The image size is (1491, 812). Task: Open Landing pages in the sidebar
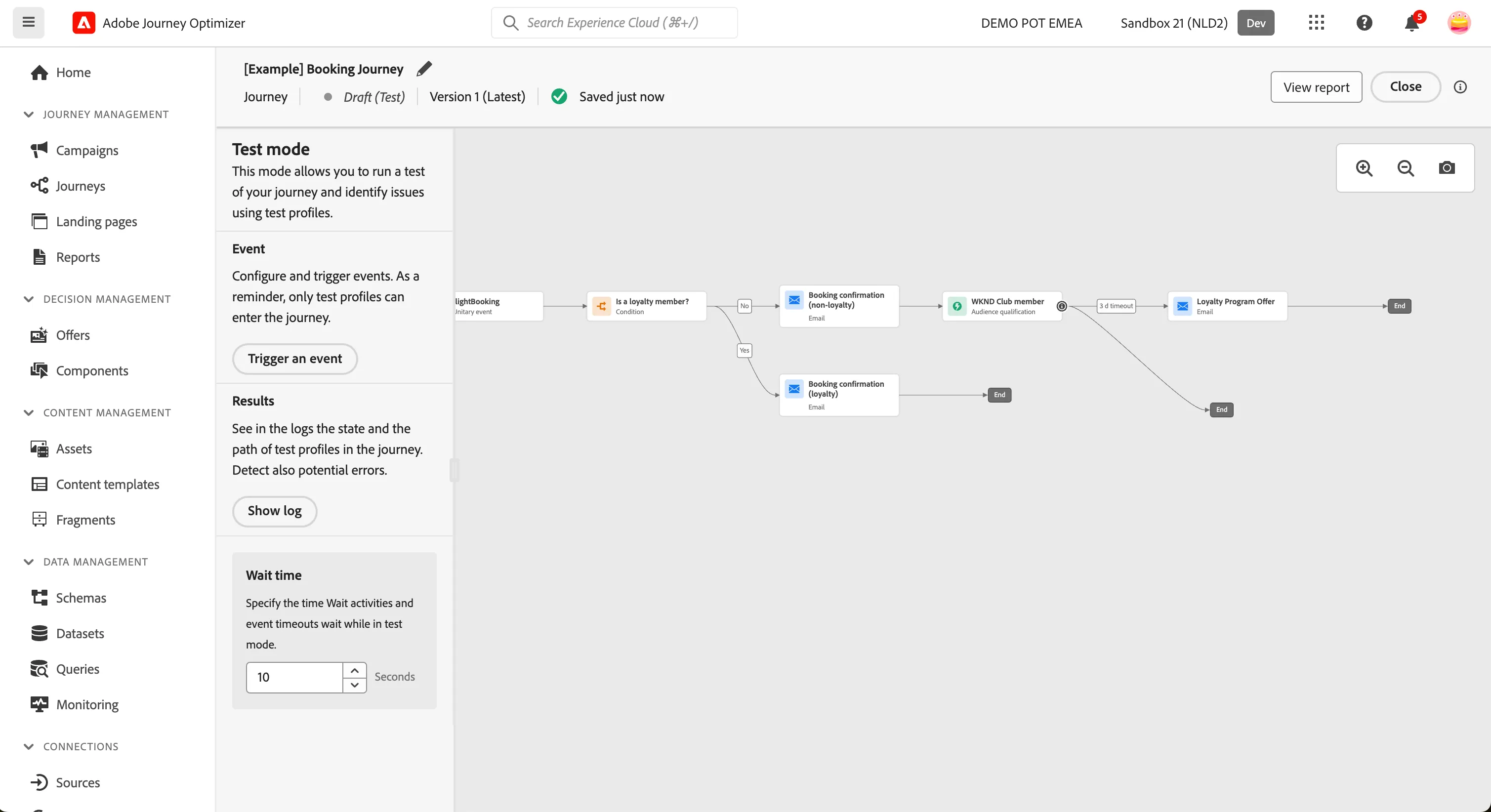(x=84, y=221)
